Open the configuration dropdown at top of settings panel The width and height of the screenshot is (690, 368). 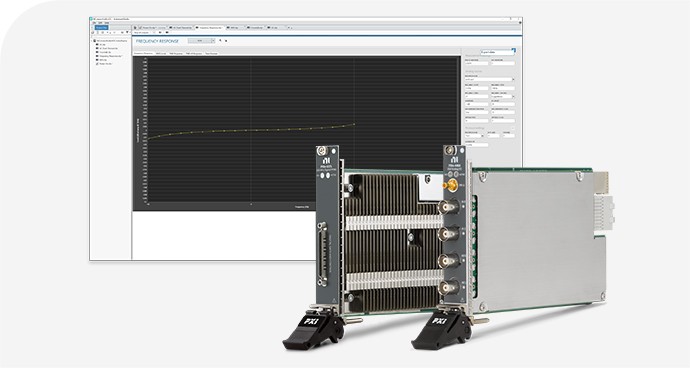tap(496, 52)
